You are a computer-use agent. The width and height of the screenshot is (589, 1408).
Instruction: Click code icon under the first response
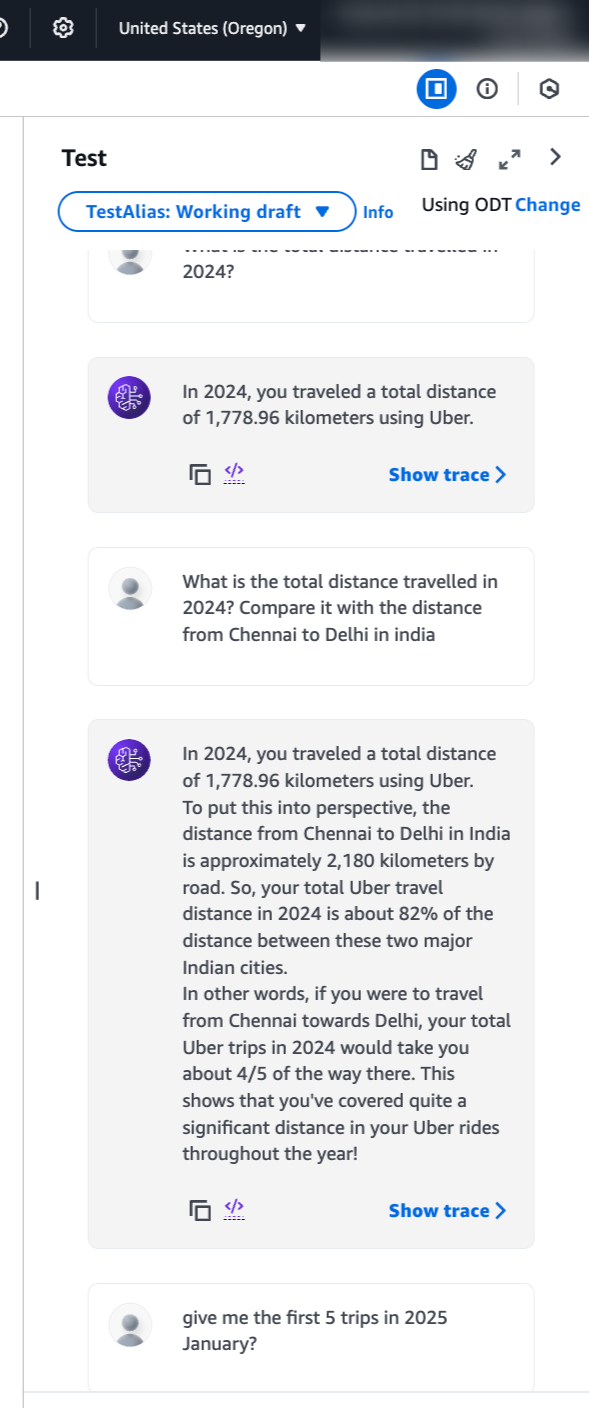(x=234, y=472)
